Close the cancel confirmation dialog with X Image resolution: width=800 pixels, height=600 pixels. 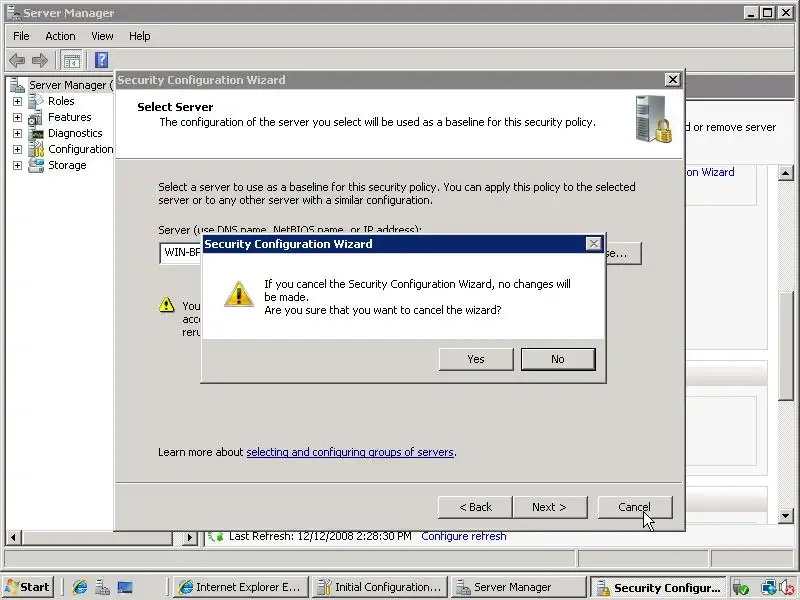pyautogui.click(x=593, y=244)
